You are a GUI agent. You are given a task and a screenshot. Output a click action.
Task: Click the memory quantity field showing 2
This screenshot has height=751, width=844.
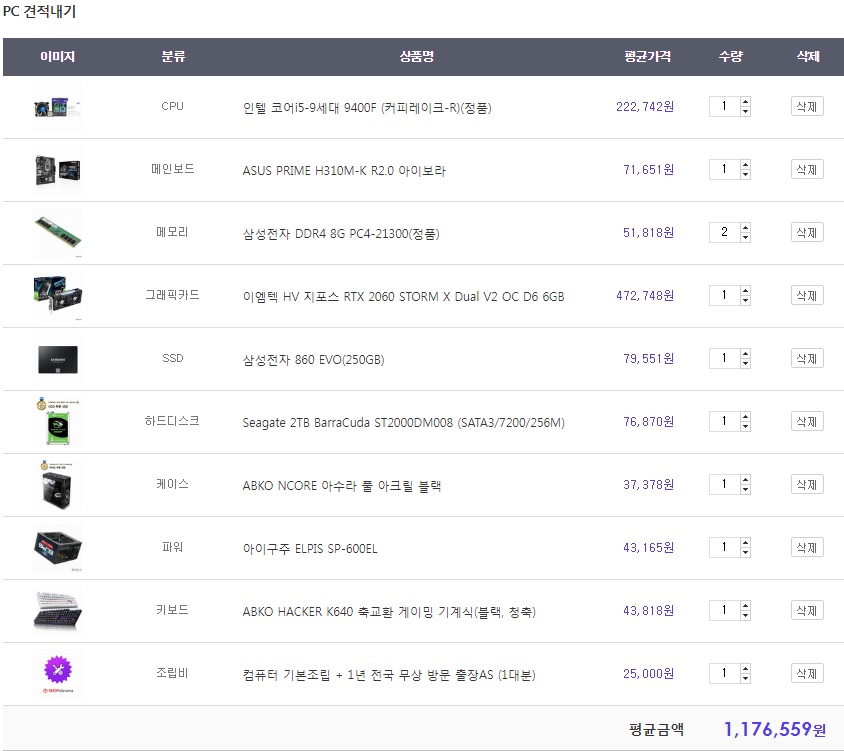pyautogui.click(x=724, y=233)
